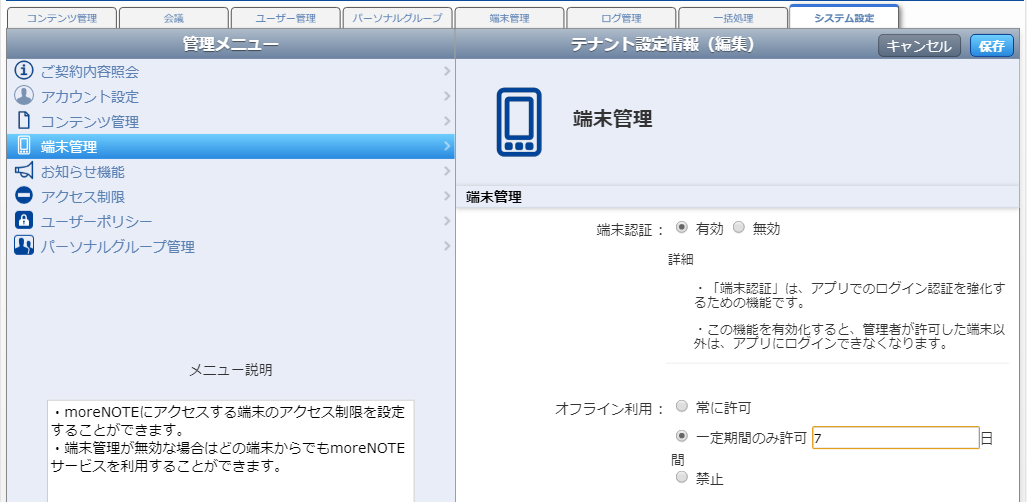Select 一定期間のみ許可 radio button
This screenshot has height=502, width=1027.
click(682, 436)
